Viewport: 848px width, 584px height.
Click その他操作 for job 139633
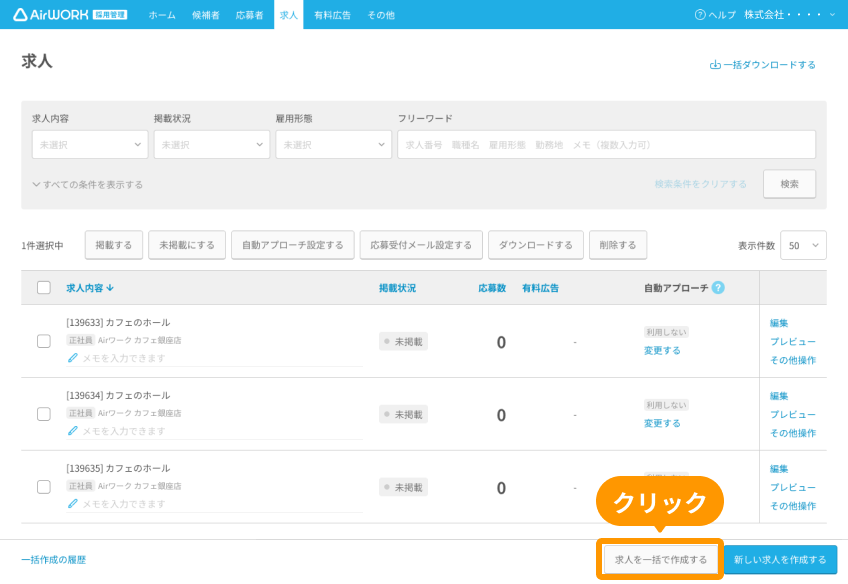coord(793,360)
